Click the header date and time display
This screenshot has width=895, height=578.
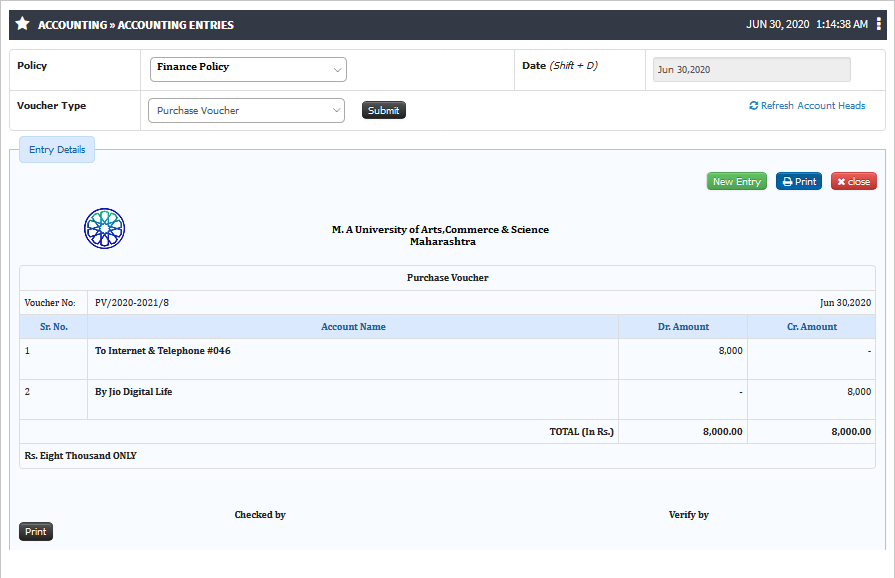coord(807,24)
